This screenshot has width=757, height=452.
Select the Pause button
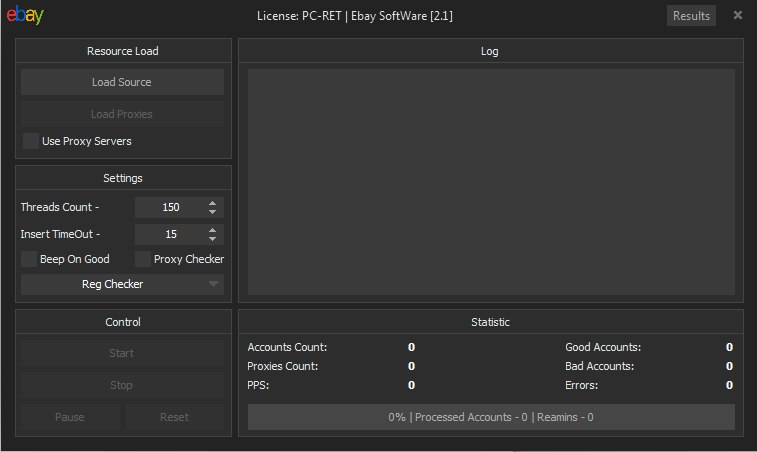pos(70,417)
